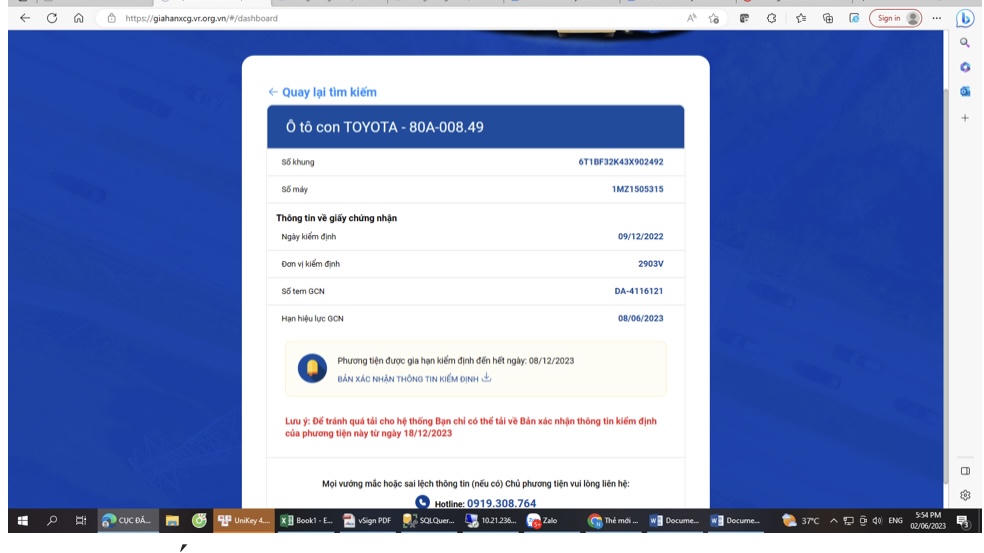Download BẢN XÁC NHẬN THÔNG TIN KIỂM ĐỊNH
The height and width of the screenshot is (553, 984).
[414, 379]
